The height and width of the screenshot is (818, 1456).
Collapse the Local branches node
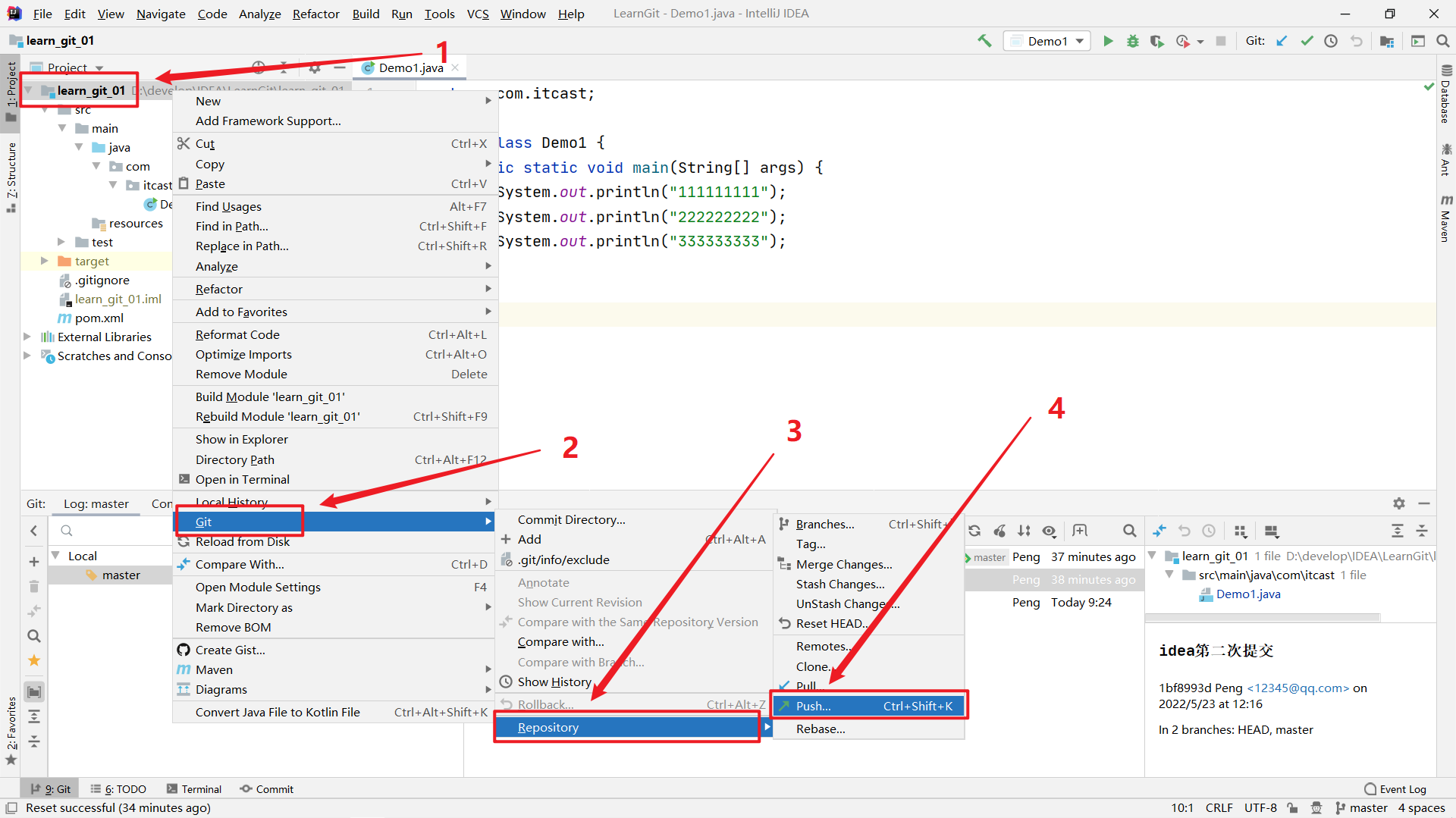click(x=55, y=556)
